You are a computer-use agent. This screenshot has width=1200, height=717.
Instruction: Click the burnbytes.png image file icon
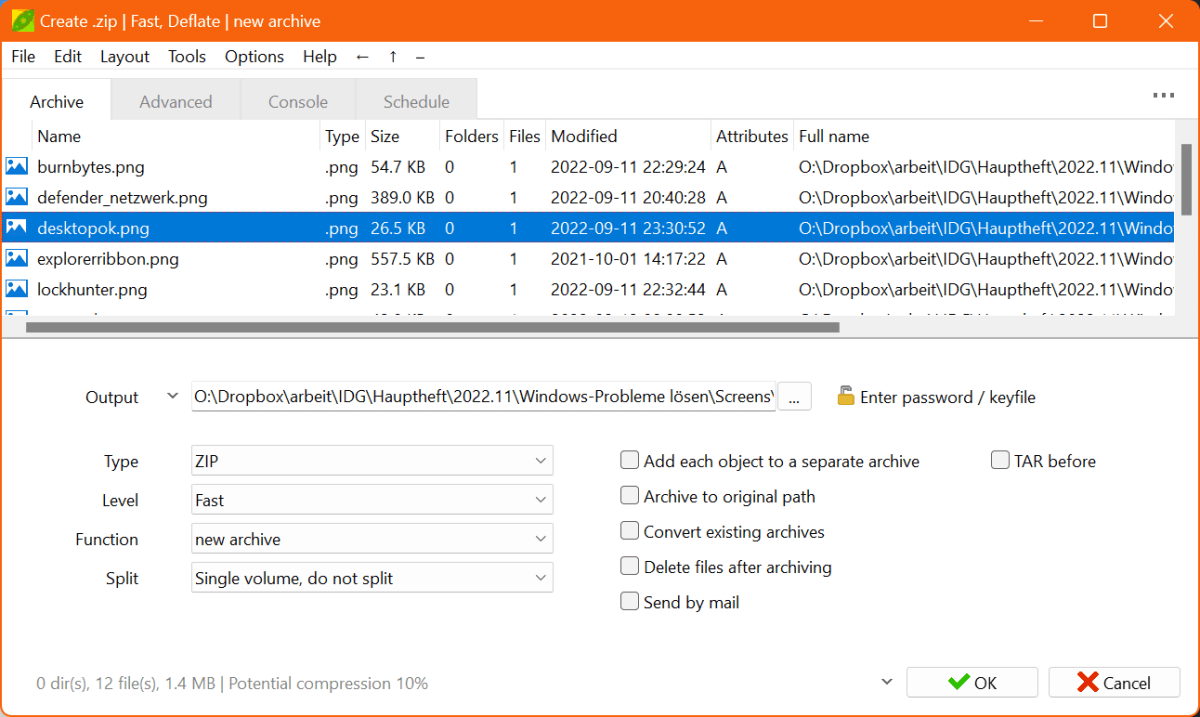click(16, 167)
